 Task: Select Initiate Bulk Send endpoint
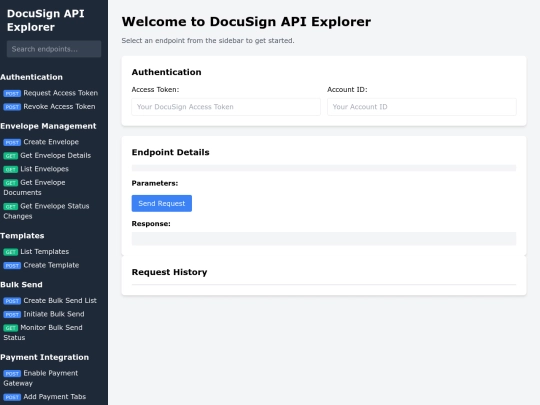(x=44, y=314)
